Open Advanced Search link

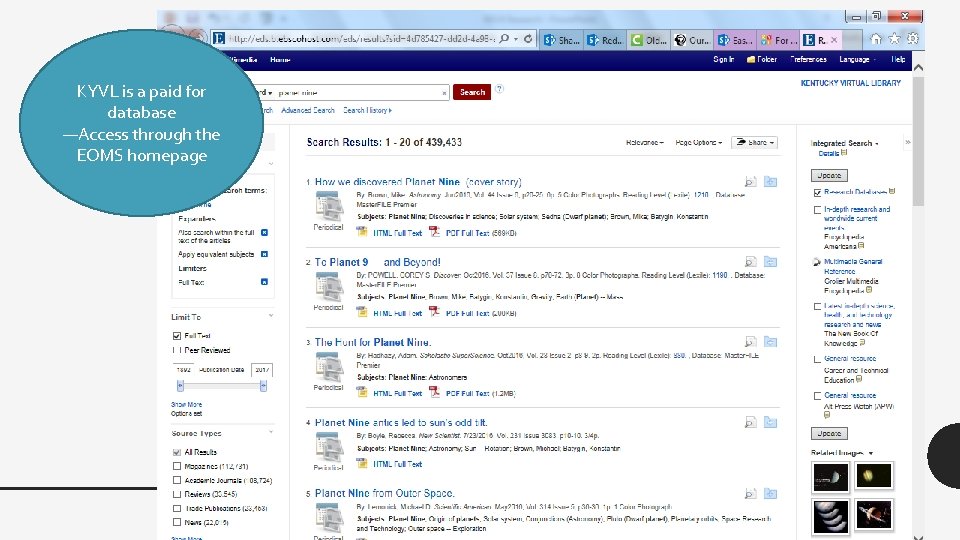point(307,110)
